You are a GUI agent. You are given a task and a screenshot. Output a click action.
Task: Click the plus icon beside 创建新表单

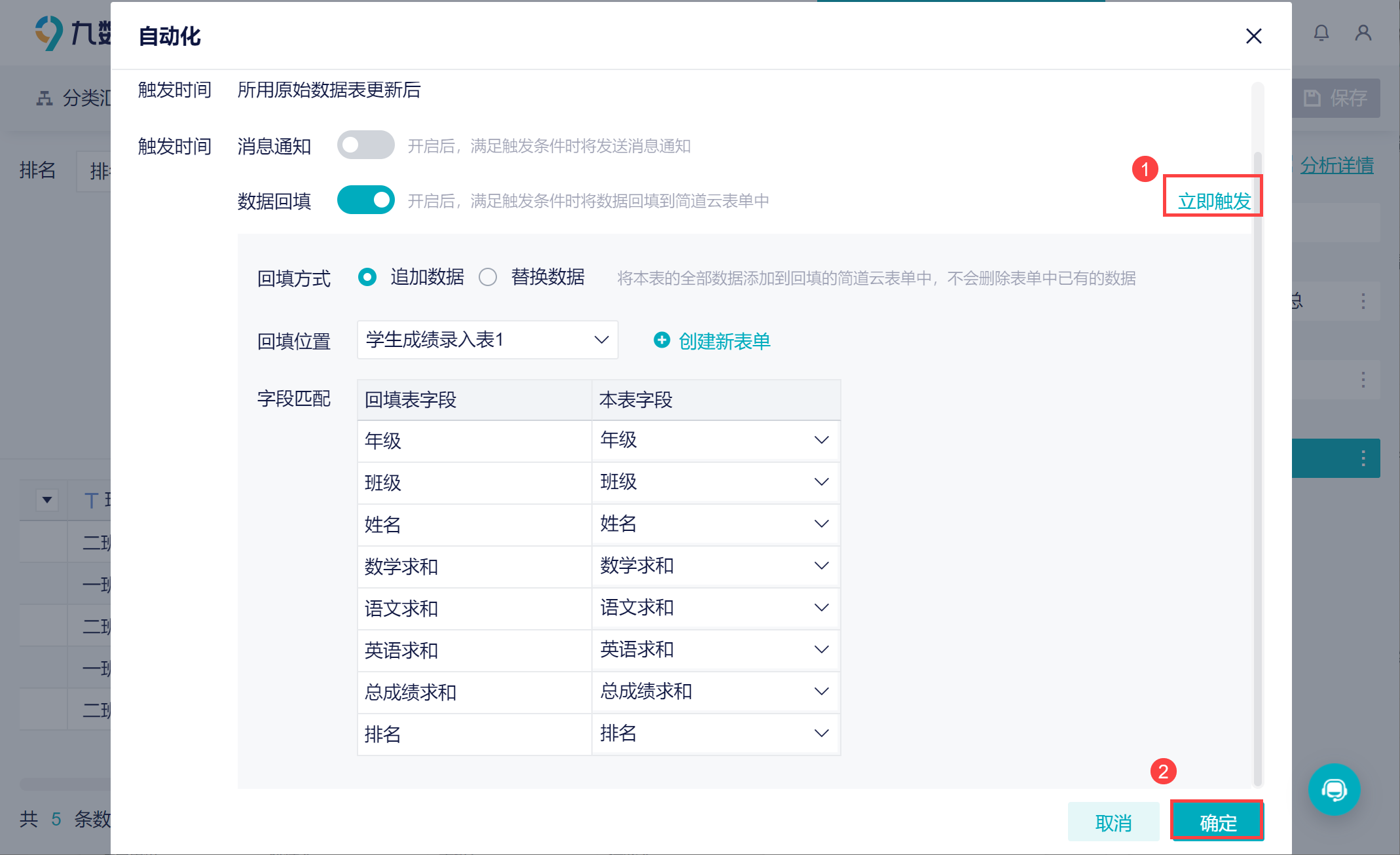click(x=662, y=340)
